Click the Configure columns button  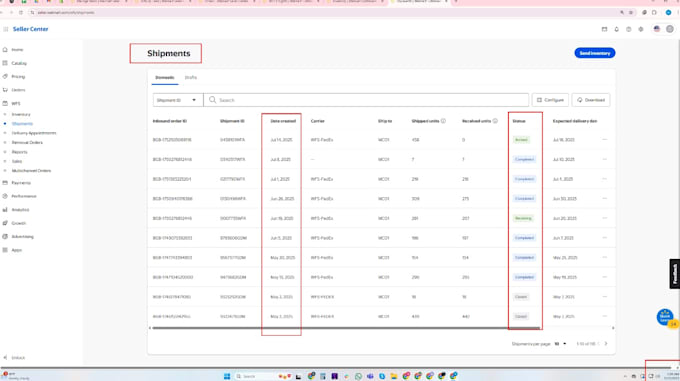550,100
